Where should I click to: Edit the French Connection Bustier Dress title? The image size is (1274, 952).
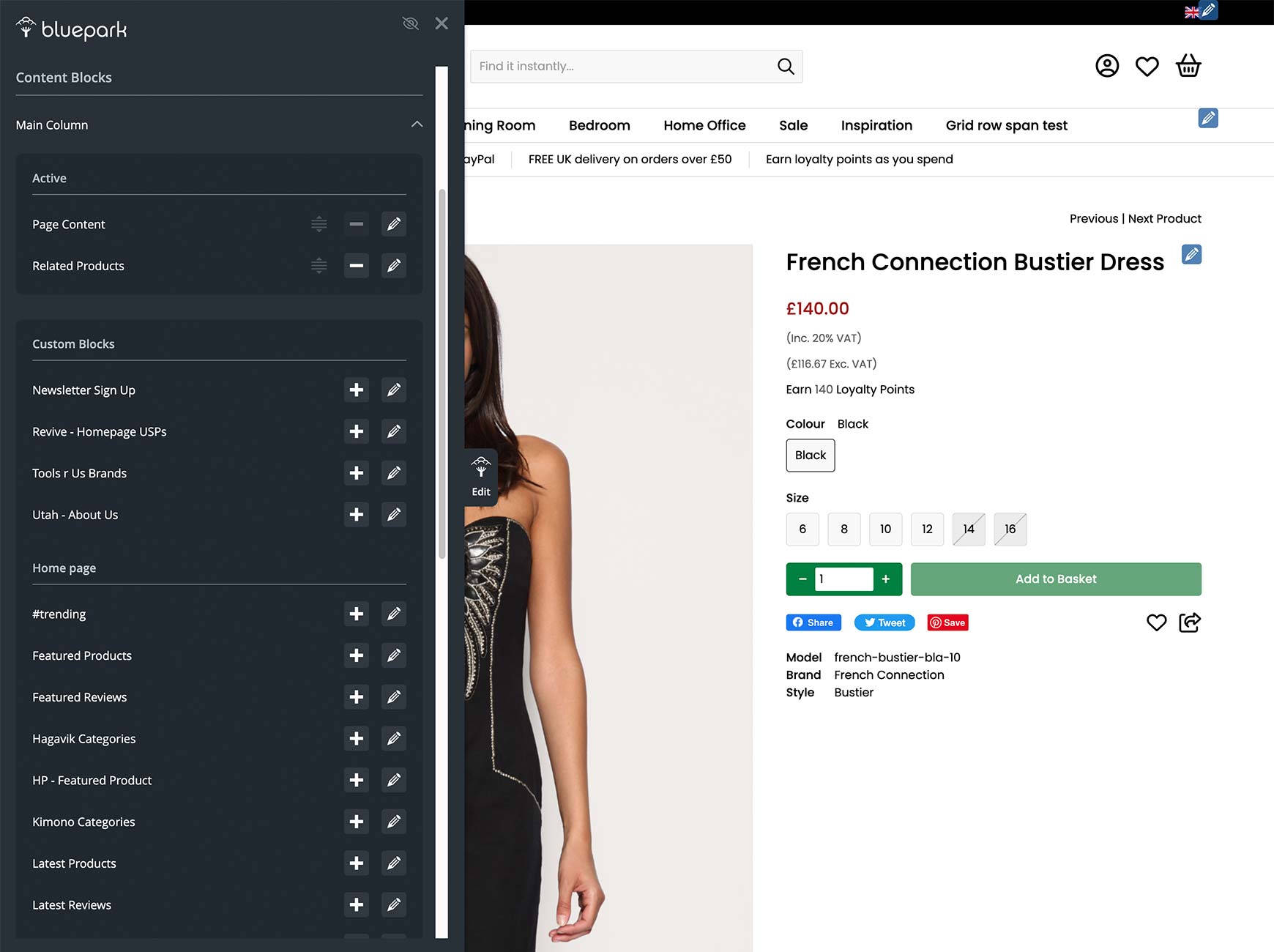click(x=1192, y=255)
